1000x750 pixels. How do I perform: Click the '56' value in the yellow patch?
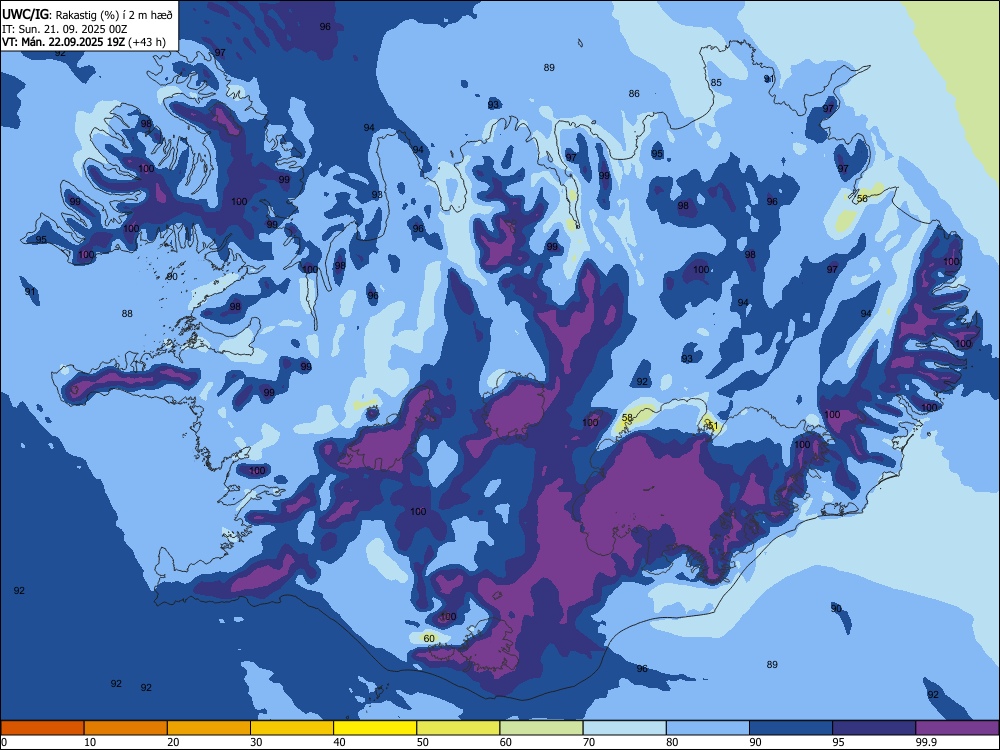pos(862,198)
